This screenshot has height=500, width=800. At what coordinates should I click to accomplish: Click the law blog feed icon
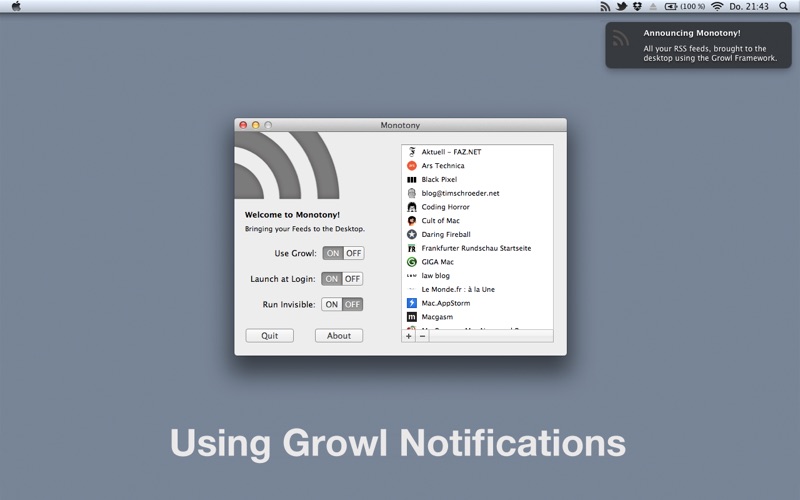412,276
